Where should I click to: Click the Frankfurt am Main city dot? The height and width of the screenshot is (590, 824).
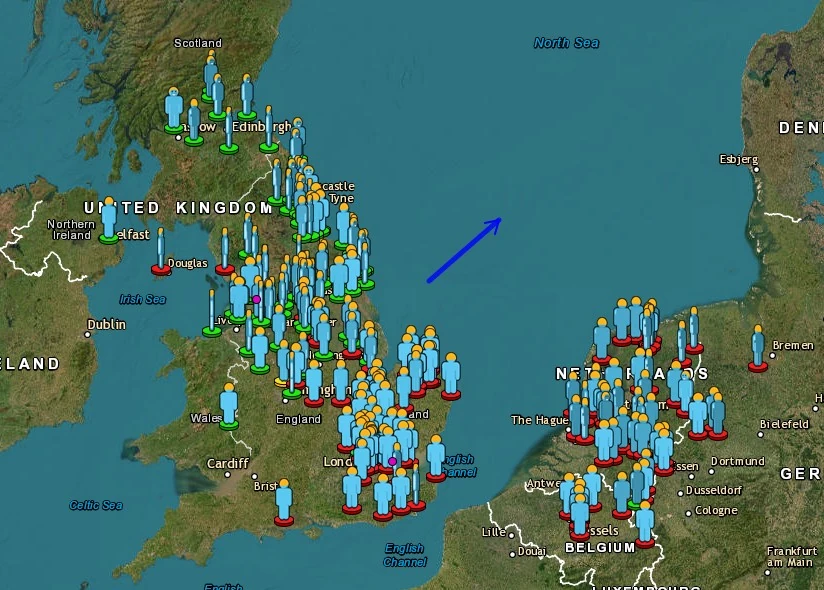click(768, 572)
